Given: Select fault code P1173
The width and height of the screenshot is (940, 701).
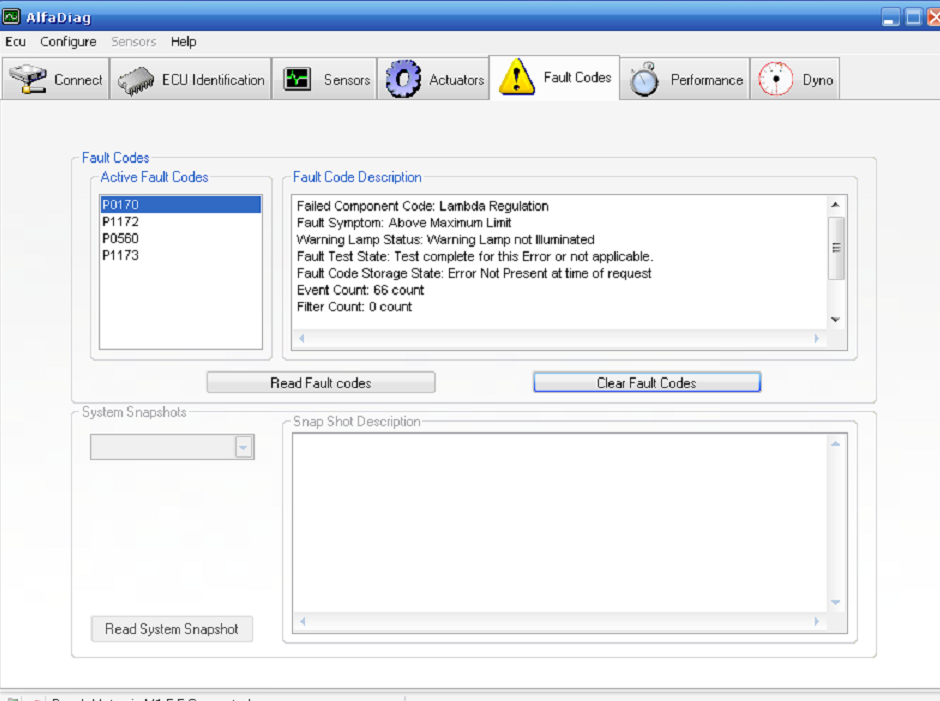Looking at the screenshot, I should tap(180, 255).
